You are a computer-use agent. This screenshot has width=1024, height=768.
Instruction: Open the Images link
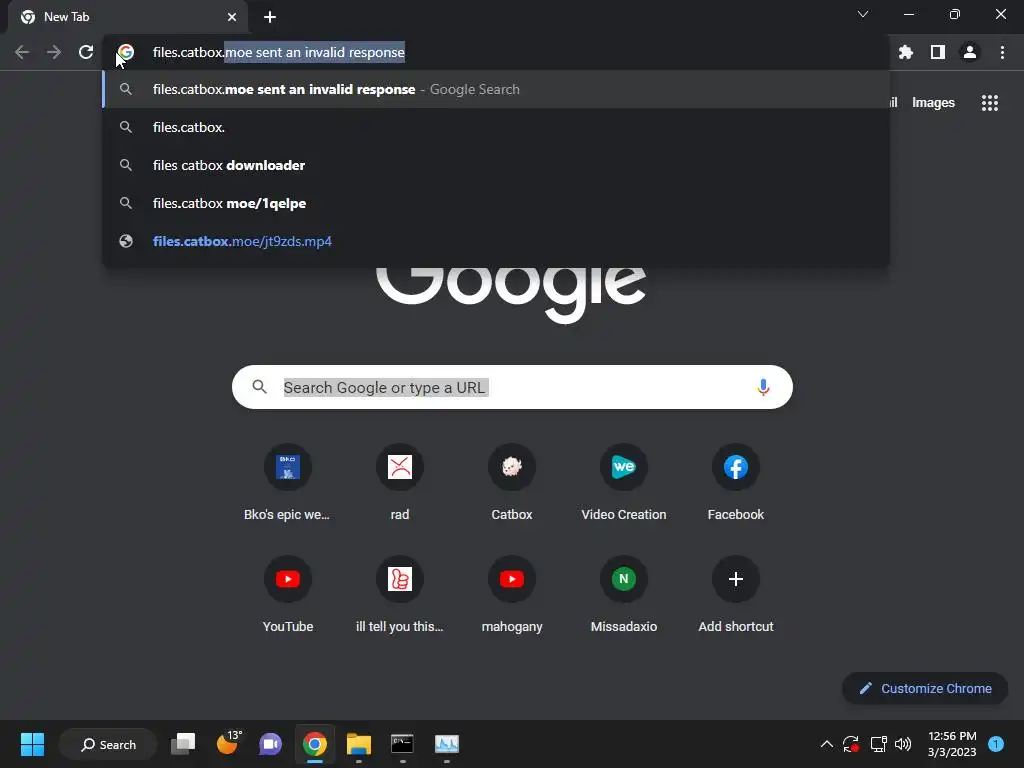933,103
